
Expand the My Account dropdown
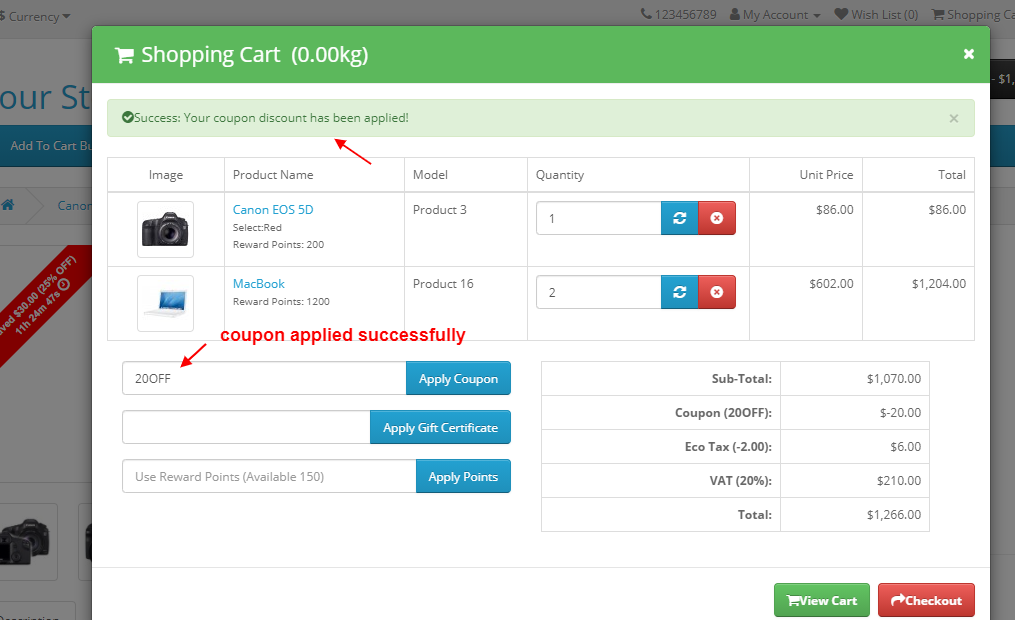775,15
